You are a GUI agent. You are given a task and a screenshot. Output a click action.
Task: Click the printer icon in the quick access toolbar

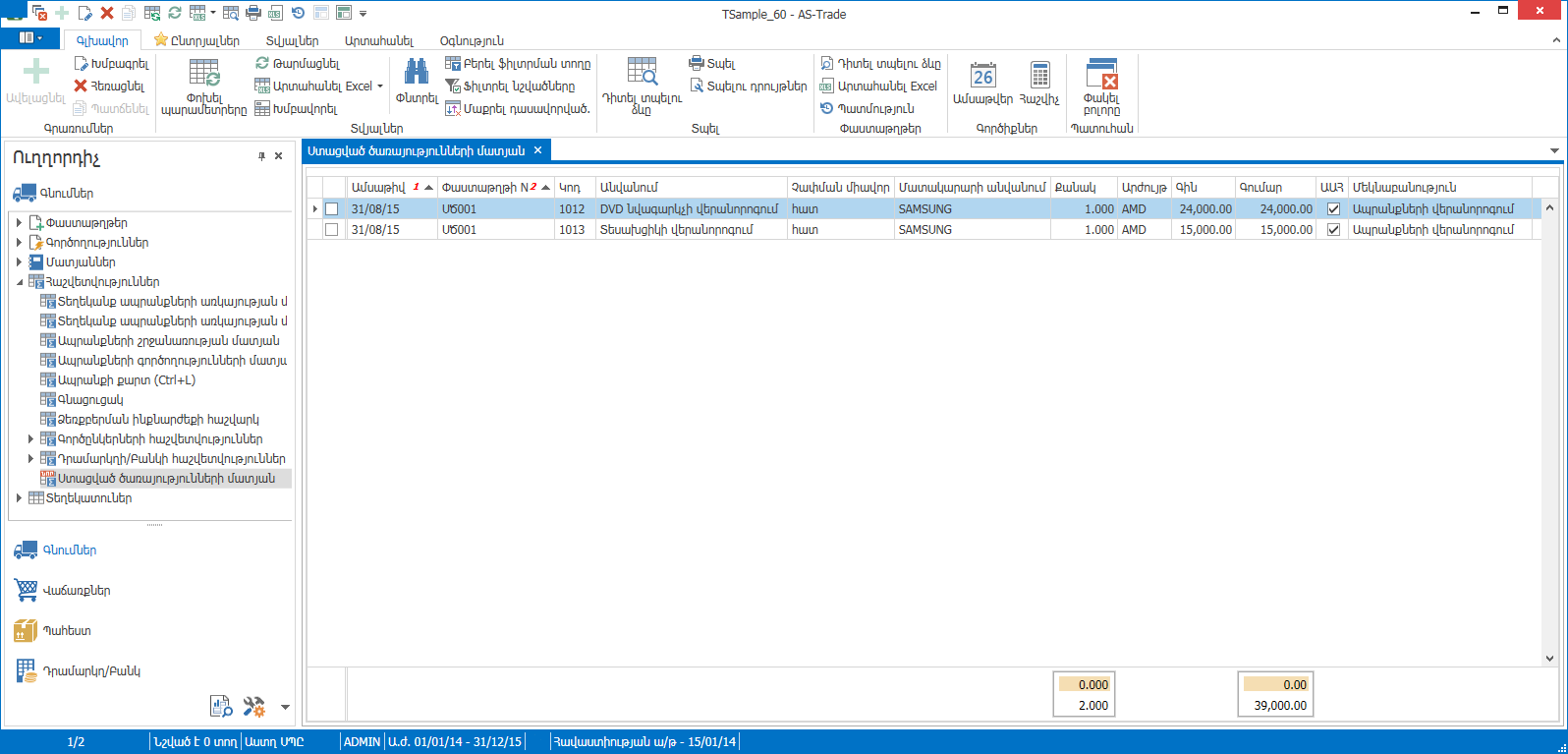253,13
